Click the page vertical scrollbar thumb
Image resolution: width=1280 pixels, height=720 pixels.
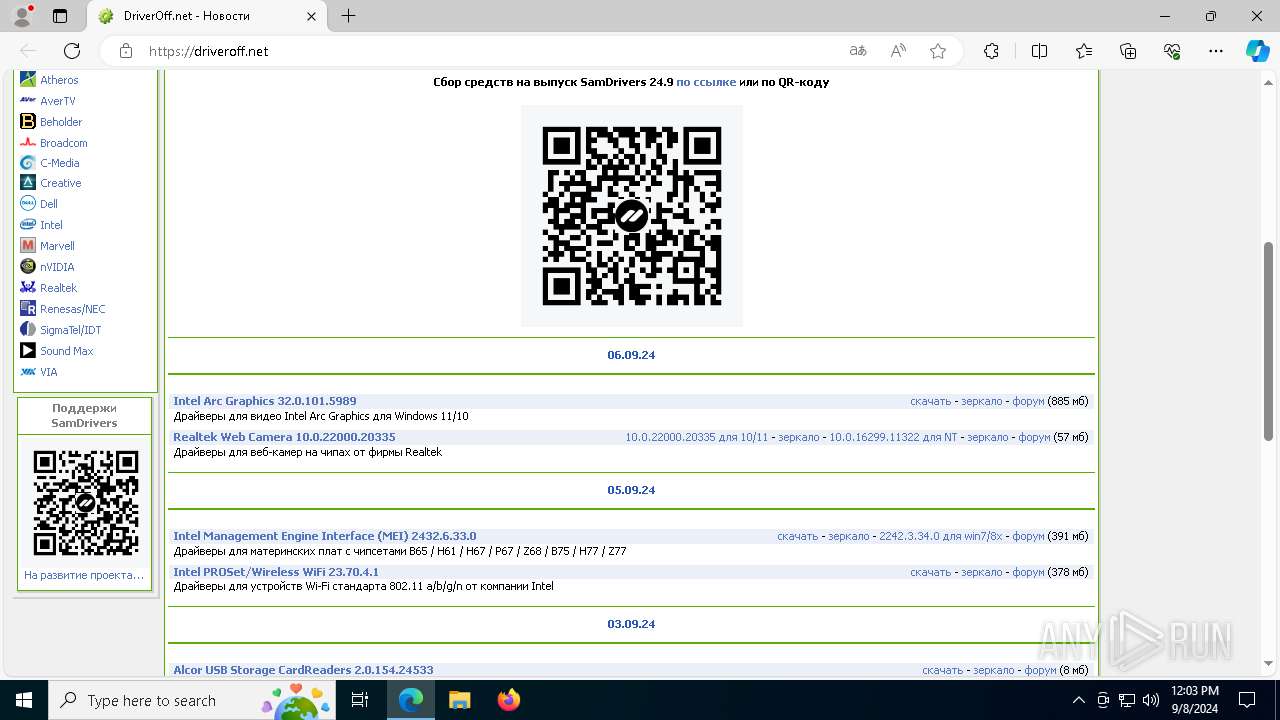click(x=1269, y=340)
